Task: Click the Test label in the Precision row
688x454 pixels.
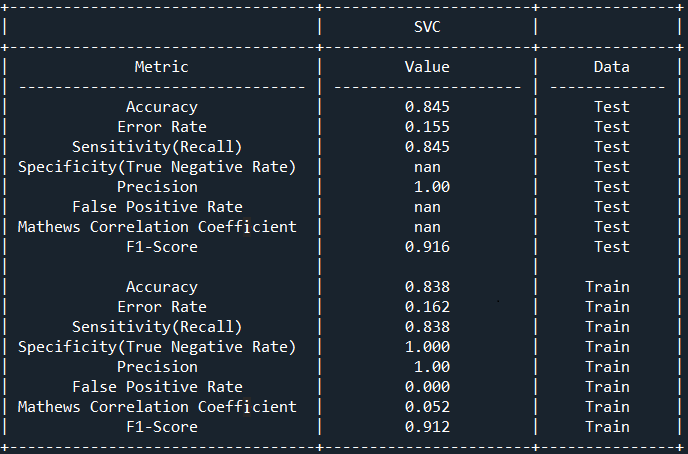Action: [x=611, y=187]
